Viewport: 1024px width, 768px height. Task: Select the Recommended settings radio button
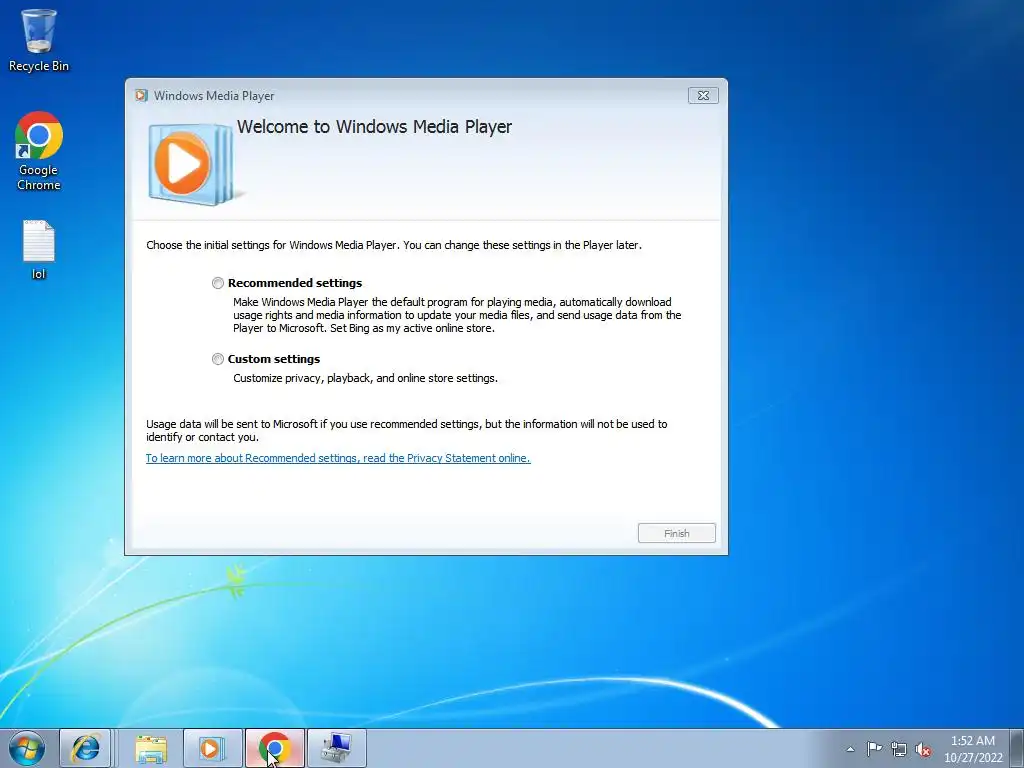point(217,283)
